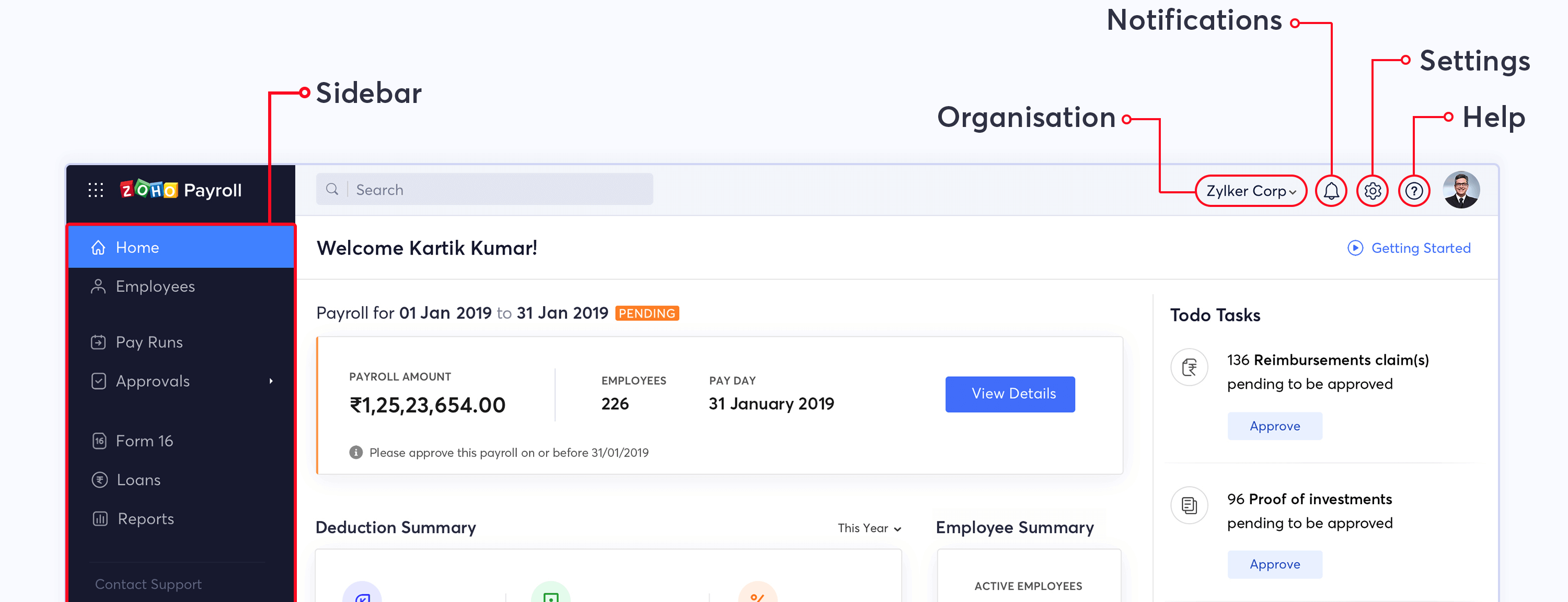1568x602 pixels.
Task: Go to Employees in the sidebar
Action: coord(155,286)
